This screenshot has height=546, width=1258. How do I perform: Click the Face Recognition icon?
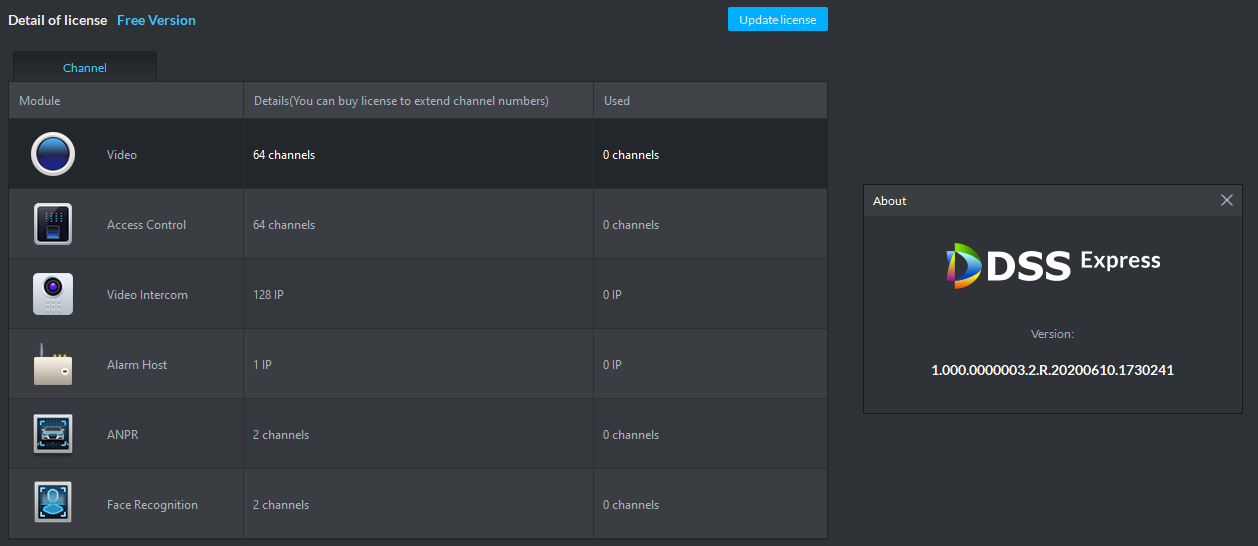point(53,503)
